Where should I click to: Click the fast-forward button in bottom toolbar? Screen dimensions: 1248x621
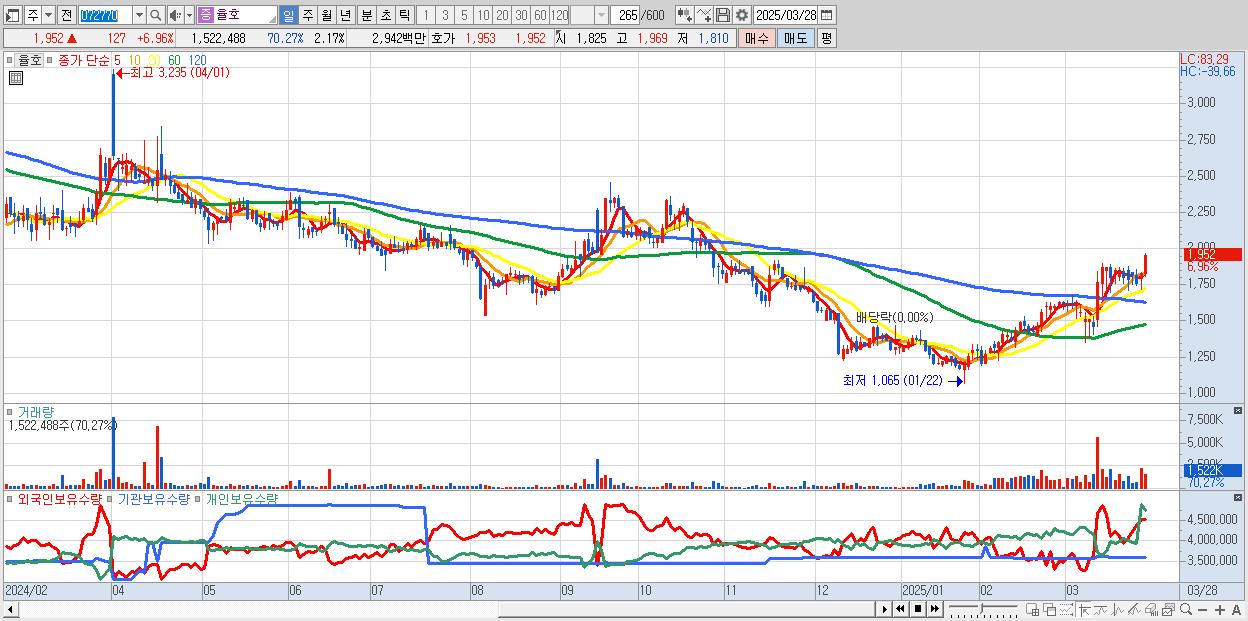click(x=935, y=609)
